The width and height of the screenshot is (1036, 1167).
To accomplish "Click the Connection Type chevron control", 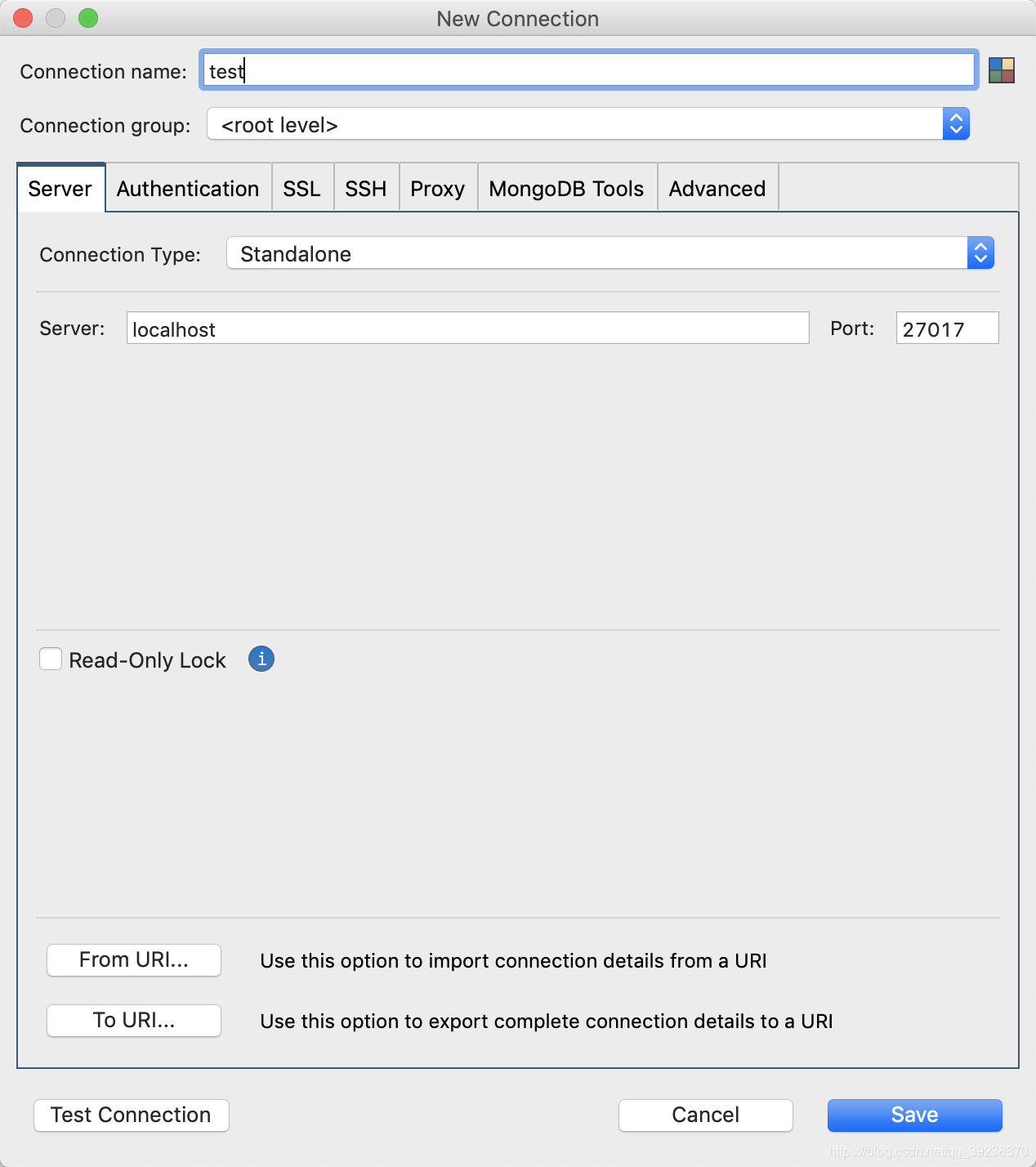I will click(980, 253).
